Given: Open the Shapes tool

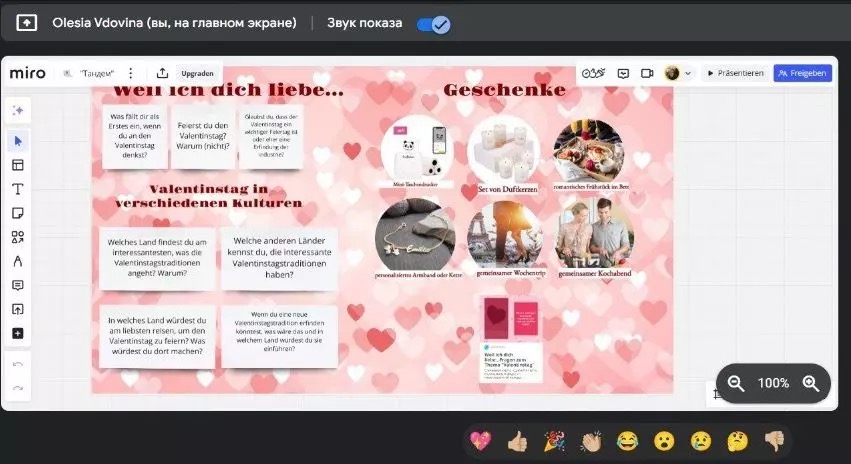Looking at the screenshot, I should tap(18, 237).
